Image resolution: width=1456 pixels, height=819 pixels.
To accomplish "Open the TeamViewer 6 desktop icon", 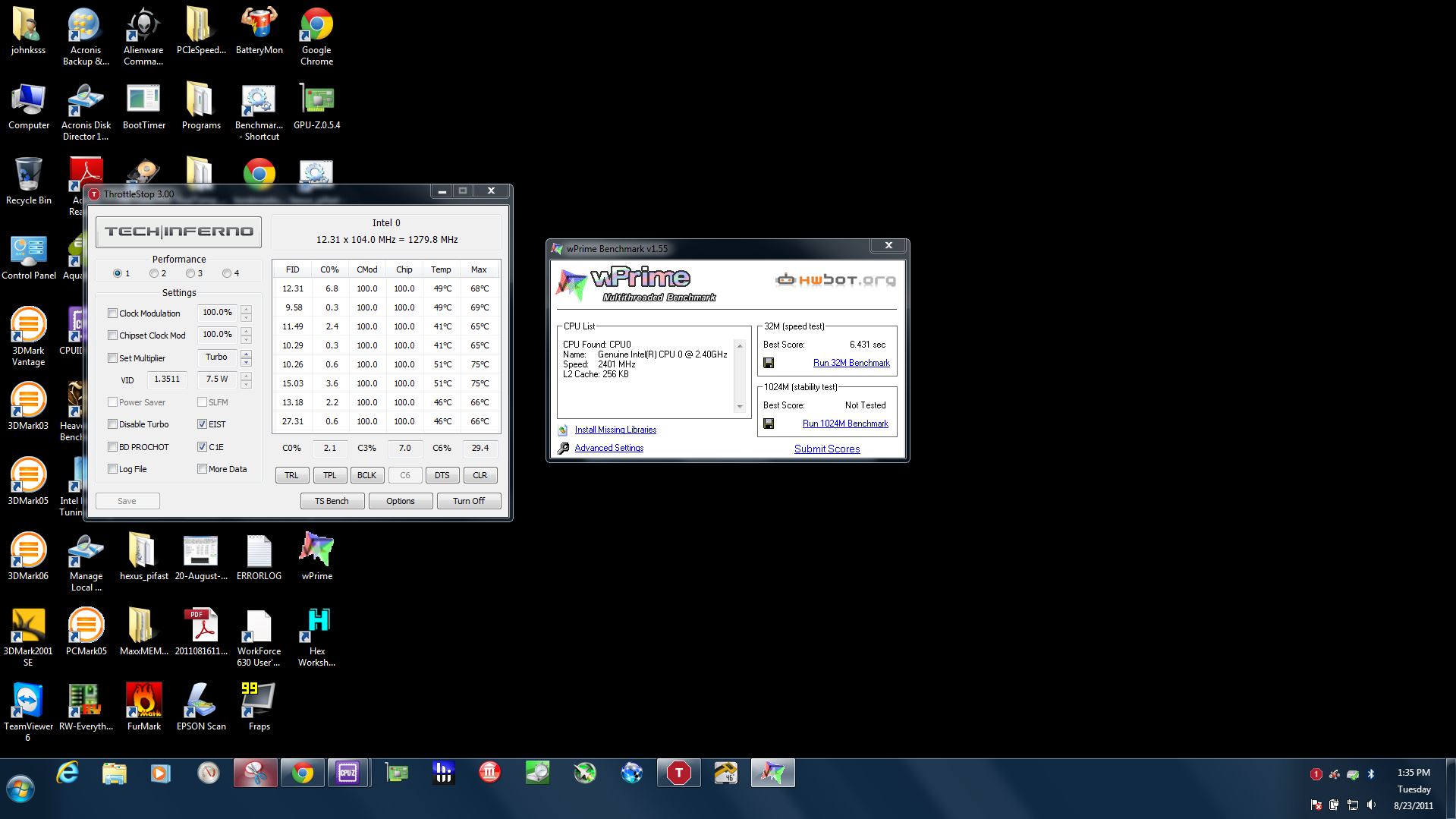I will 28,713.
